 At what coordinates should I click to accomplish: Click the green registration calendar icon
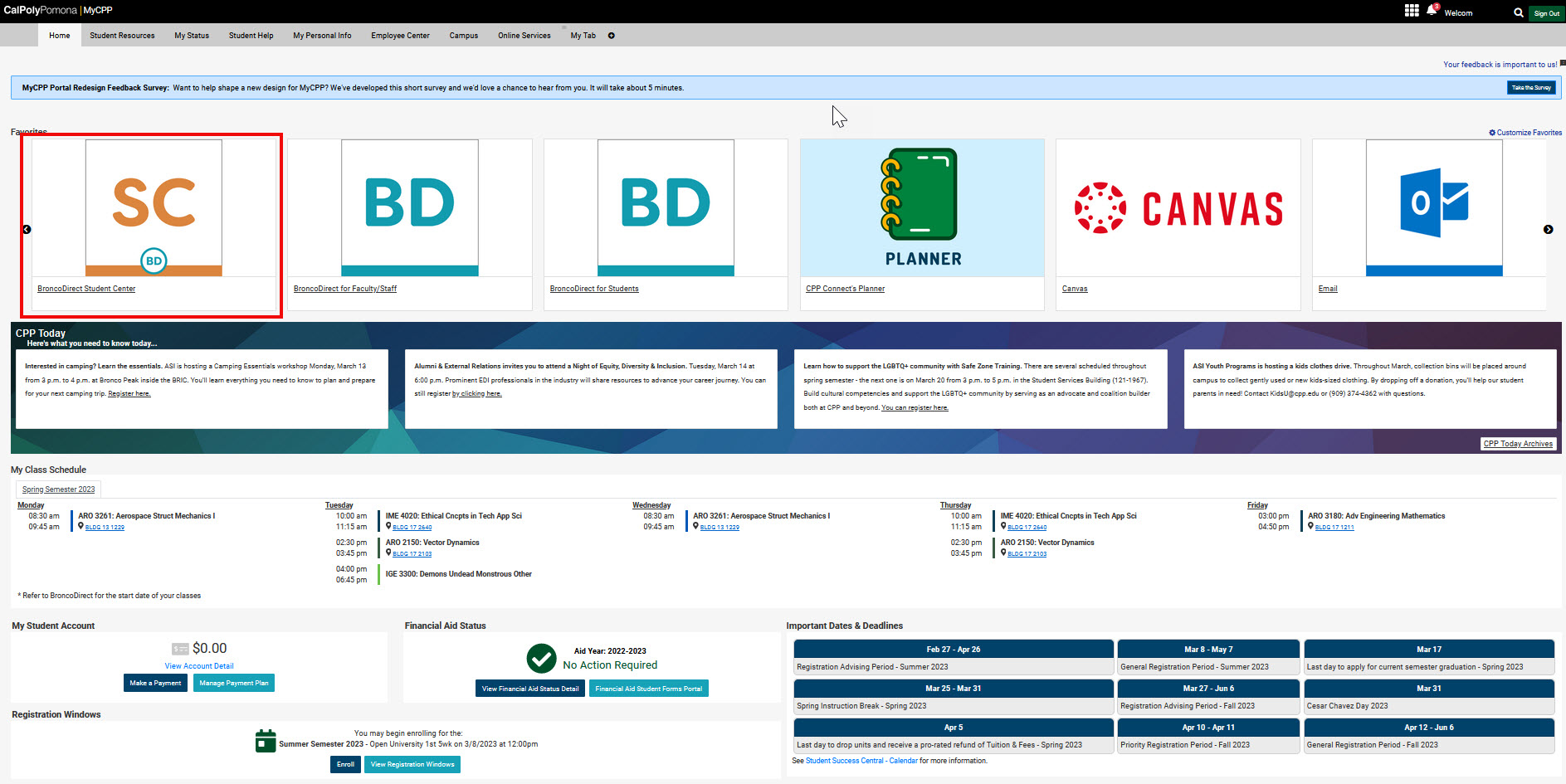pyautogui.click(x=266, y=740)
